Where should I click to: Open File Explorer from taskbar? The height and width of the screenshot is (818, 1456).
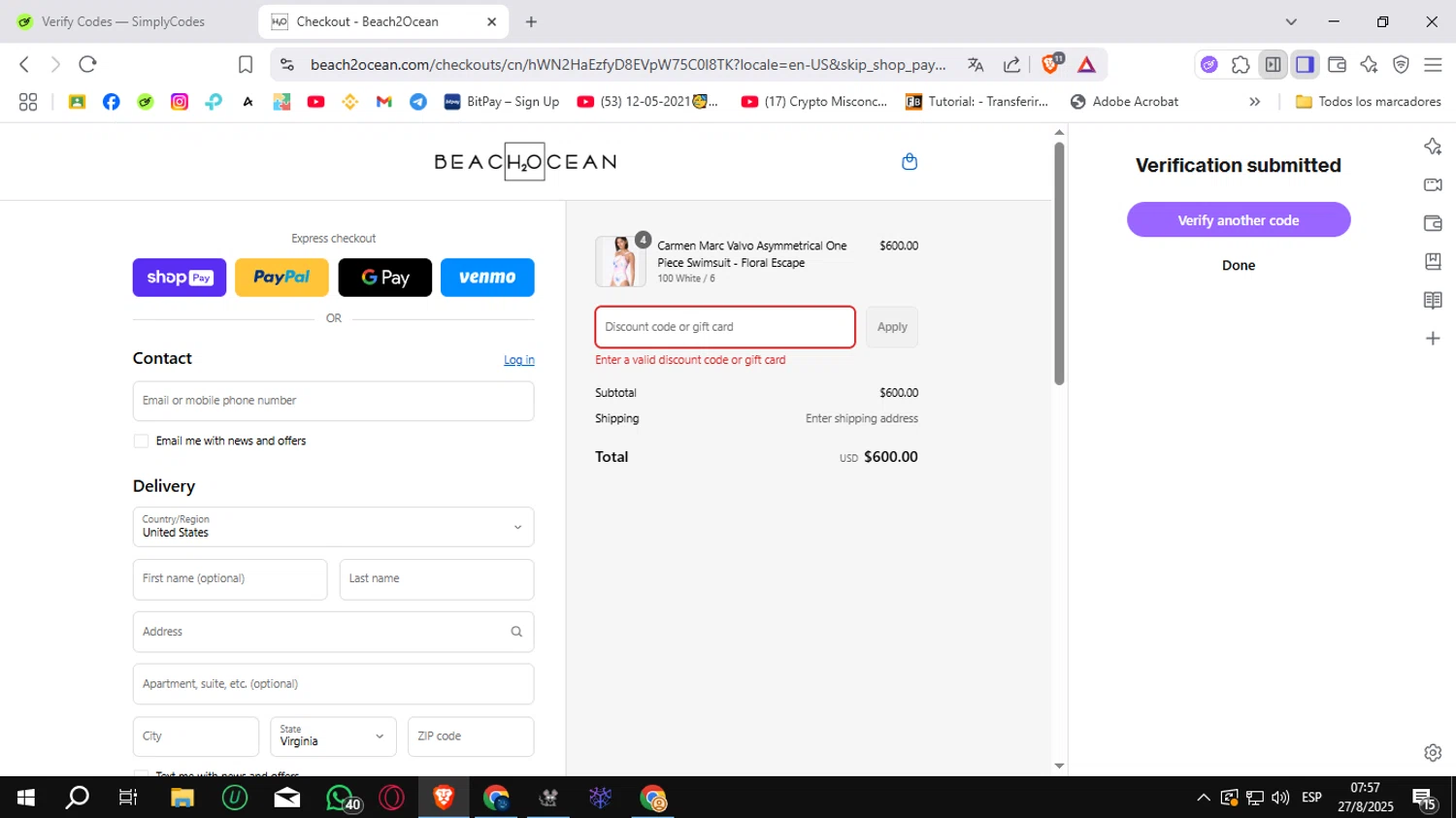(182, 798)
